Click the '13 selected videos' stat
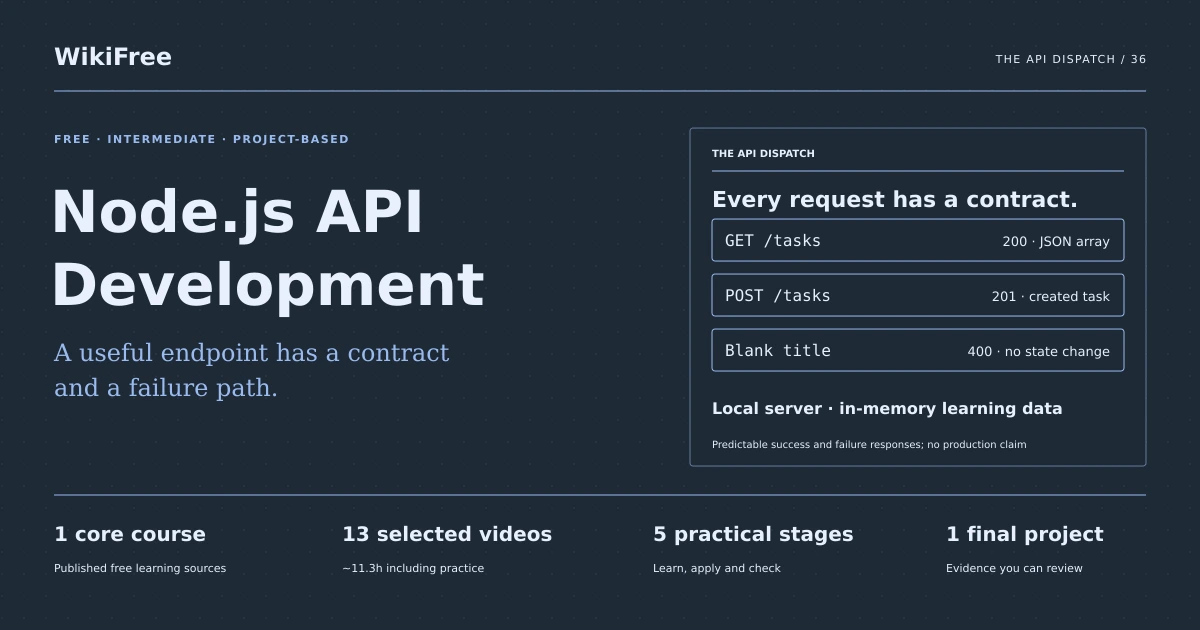The width and height of the screenshot is (1200, 630). 447,534
